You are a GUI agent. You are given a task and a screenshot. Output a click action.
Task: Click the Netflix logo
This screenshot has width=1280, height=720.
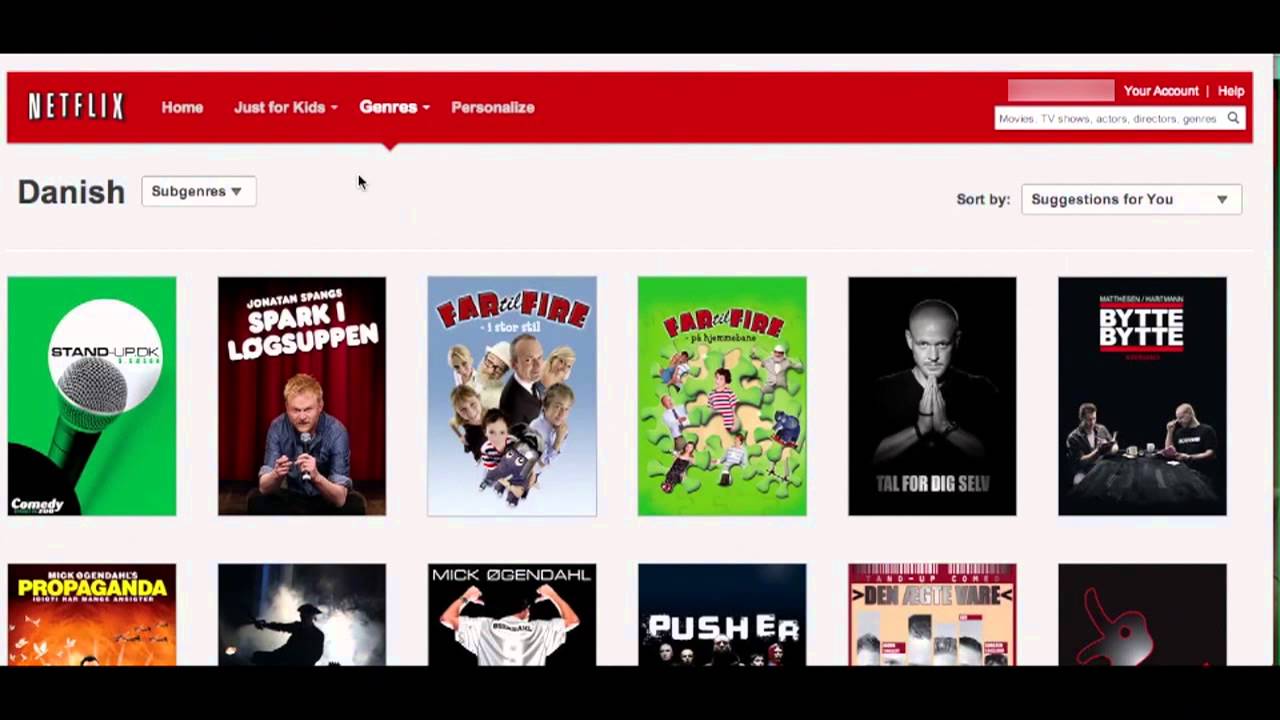(x=76, y=106)
